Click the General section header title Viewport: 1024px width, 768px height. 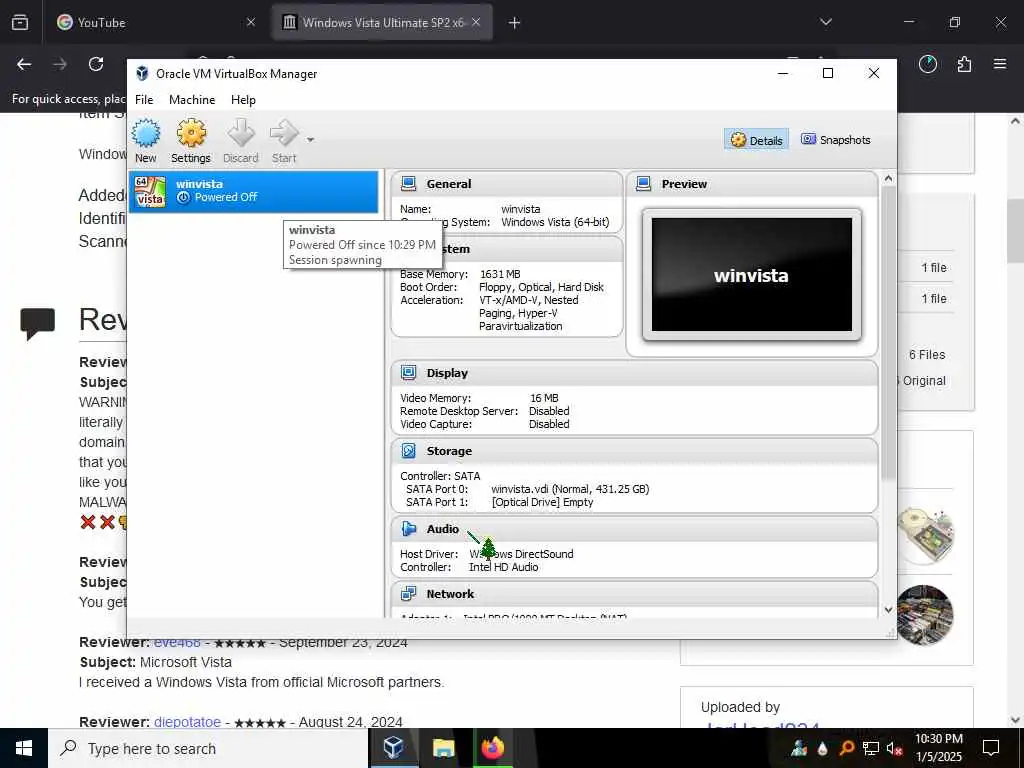(x=449, y=184)
